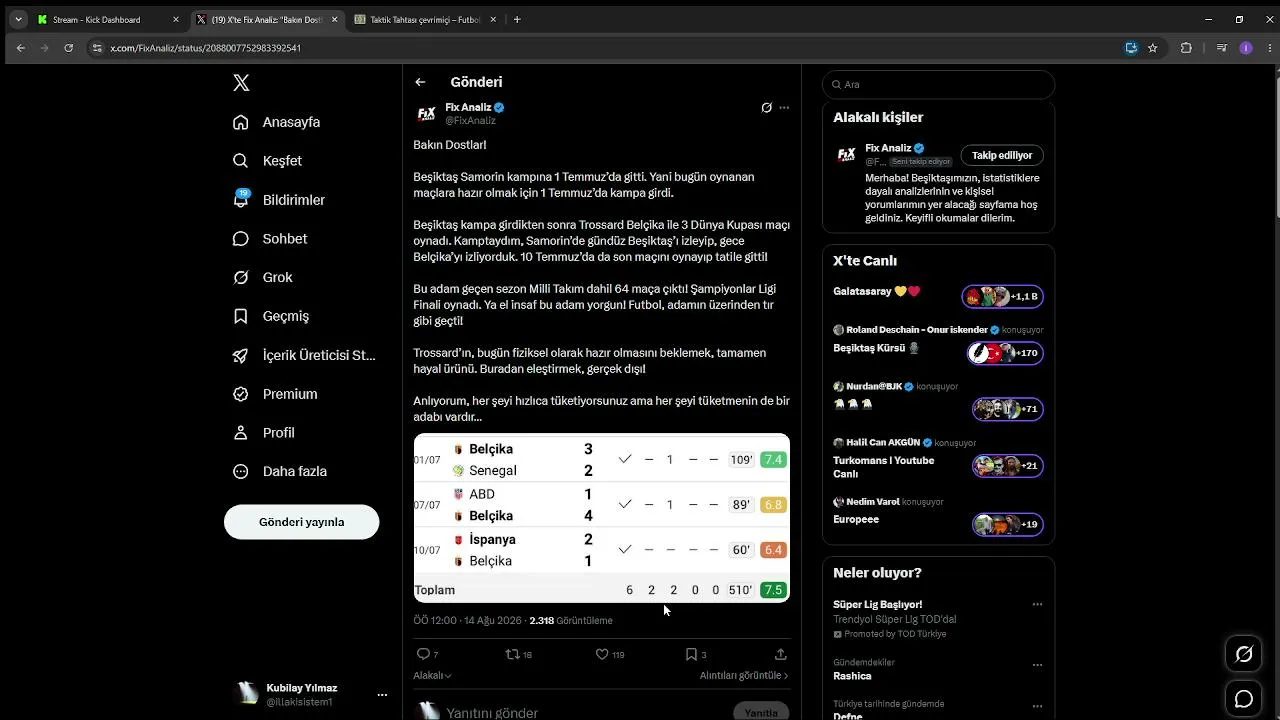This screenshot has height=720, width=1280.
Task: Click the +1,1 B listeners badge
Action: click(1003, 297)
